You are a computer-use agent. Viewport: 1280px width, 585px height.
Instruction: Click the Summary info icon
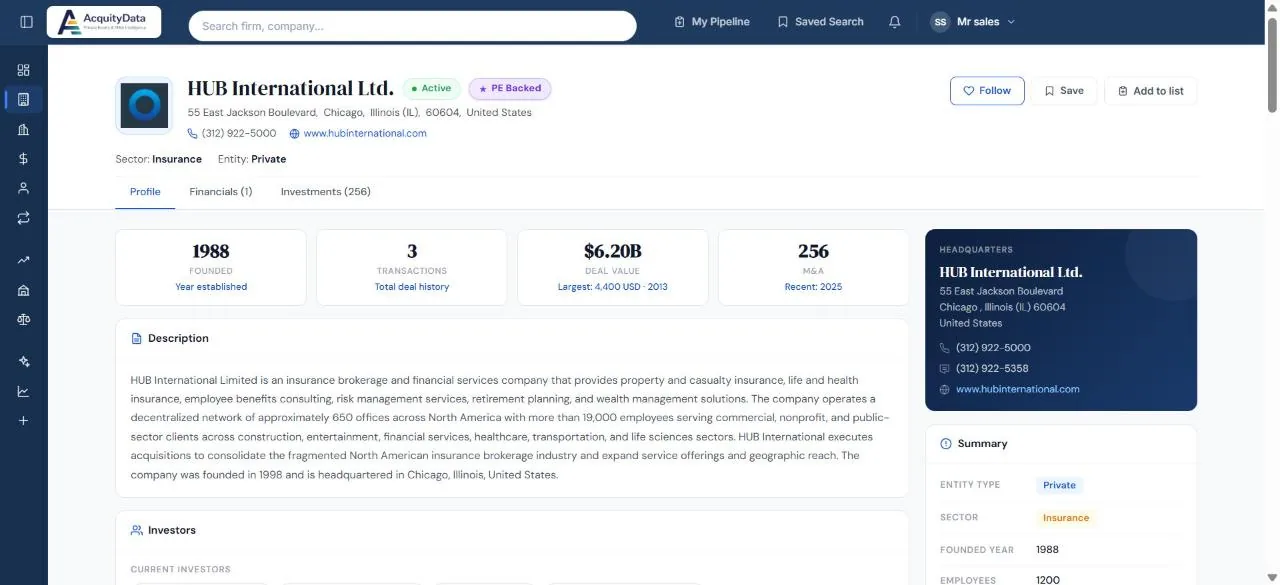point(946,444)
